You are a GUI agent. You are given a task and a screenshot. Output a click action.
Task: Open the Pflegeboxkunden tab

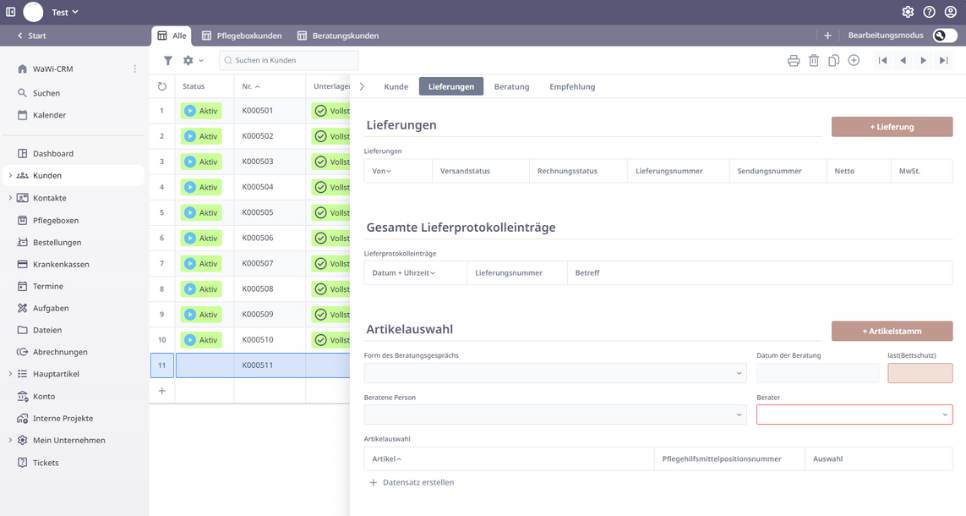pos(242,36)
